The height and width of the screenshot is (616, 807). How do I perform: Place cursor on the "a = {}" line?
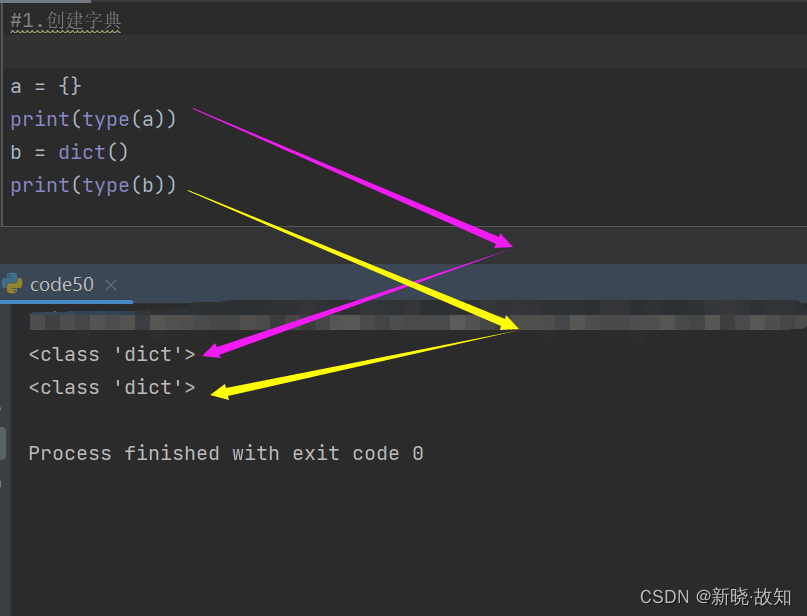pos(45,87)
